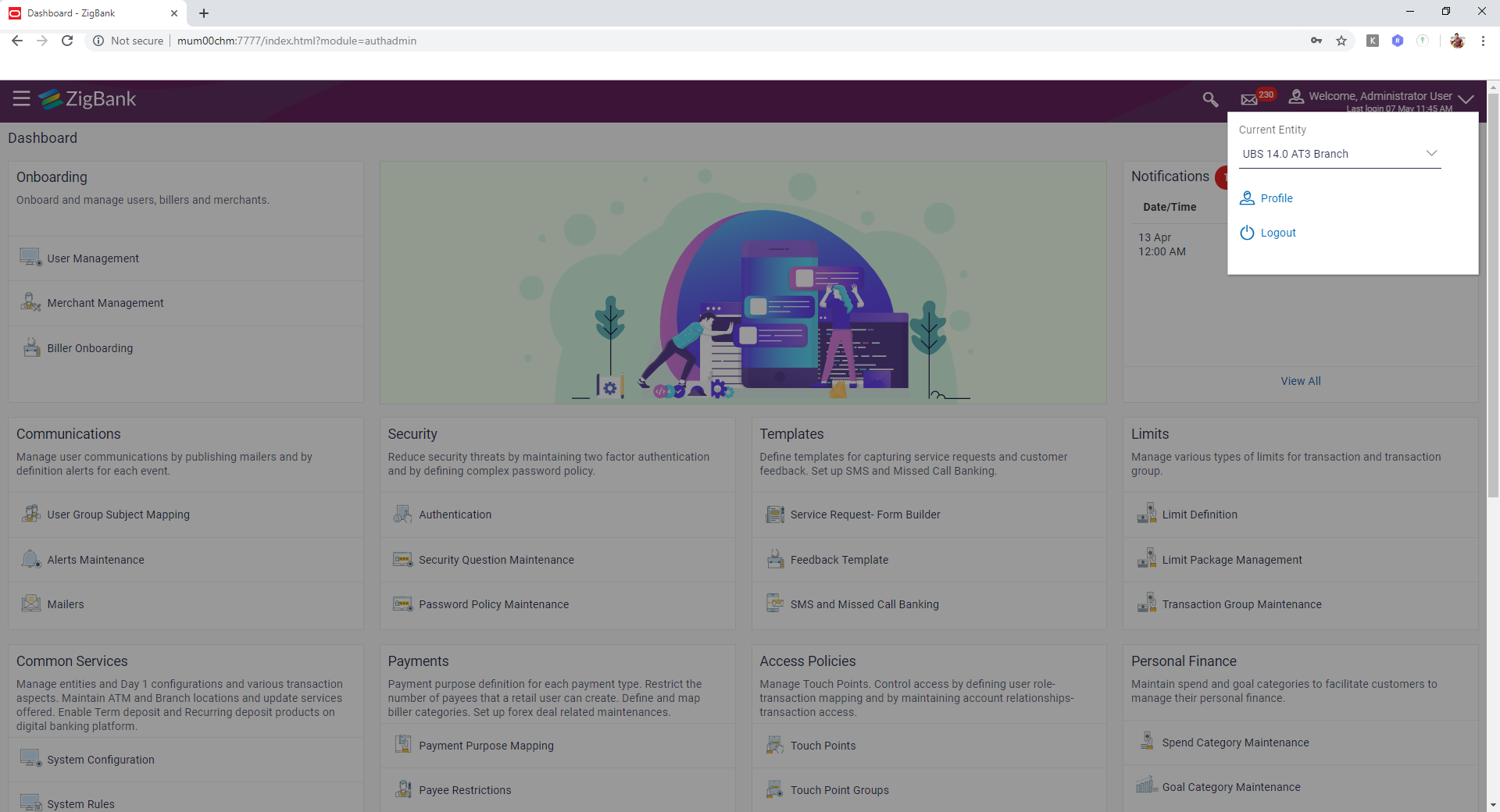This screenshot has height=812, width=1500.
Task: Click the User Management icon
Action: click(30, 258)
